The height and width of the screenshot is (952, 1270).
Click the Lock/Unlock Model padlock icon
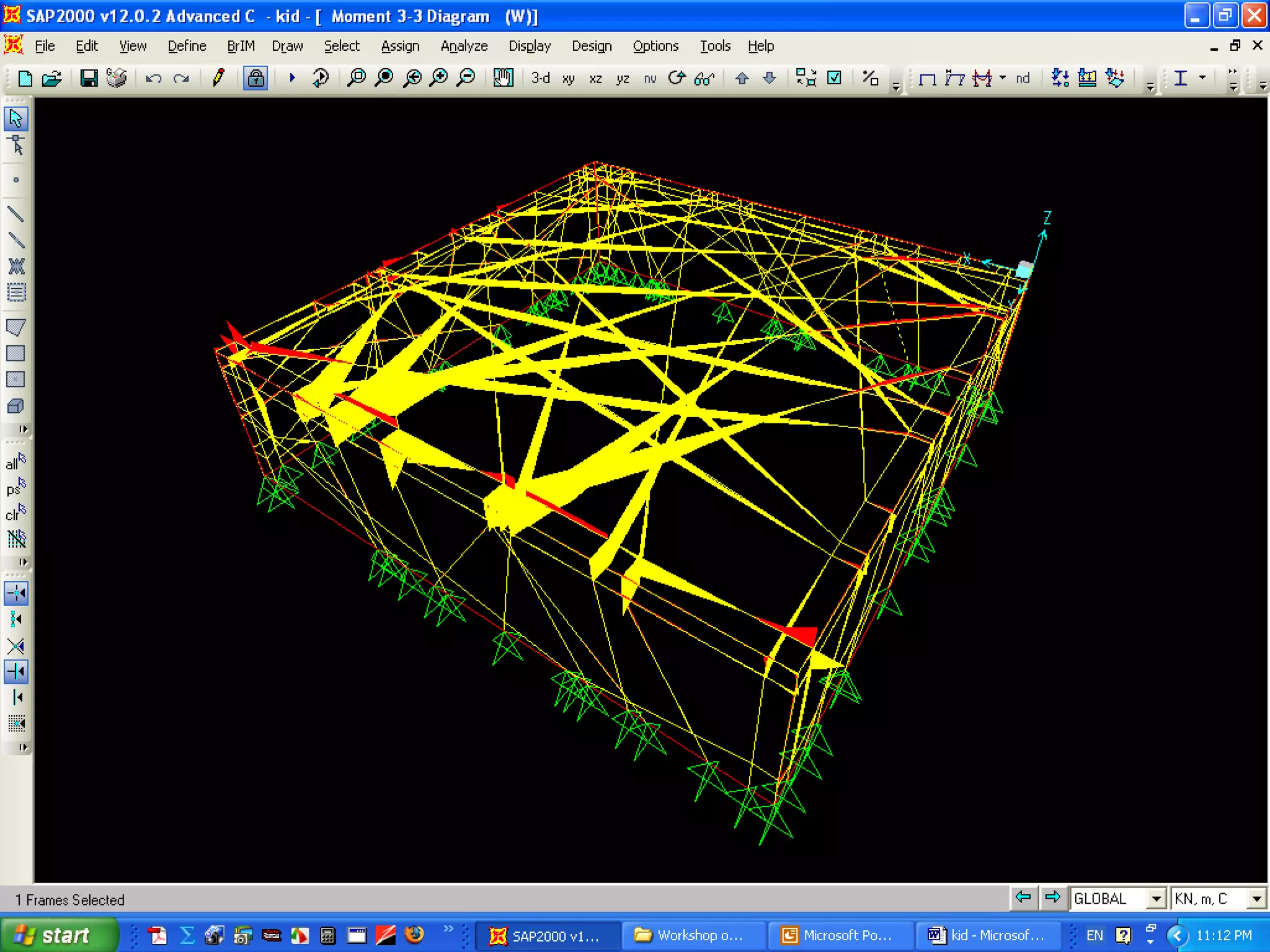pyautogui.click(x=255, y=78)
